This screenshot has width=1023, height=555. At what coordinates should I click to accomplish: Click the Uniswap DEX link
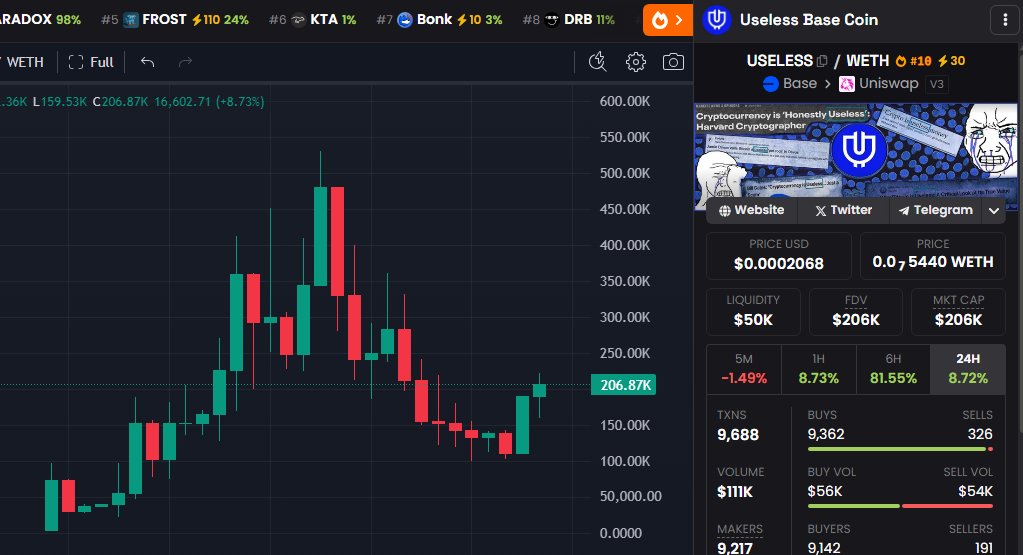click(879, 83)
